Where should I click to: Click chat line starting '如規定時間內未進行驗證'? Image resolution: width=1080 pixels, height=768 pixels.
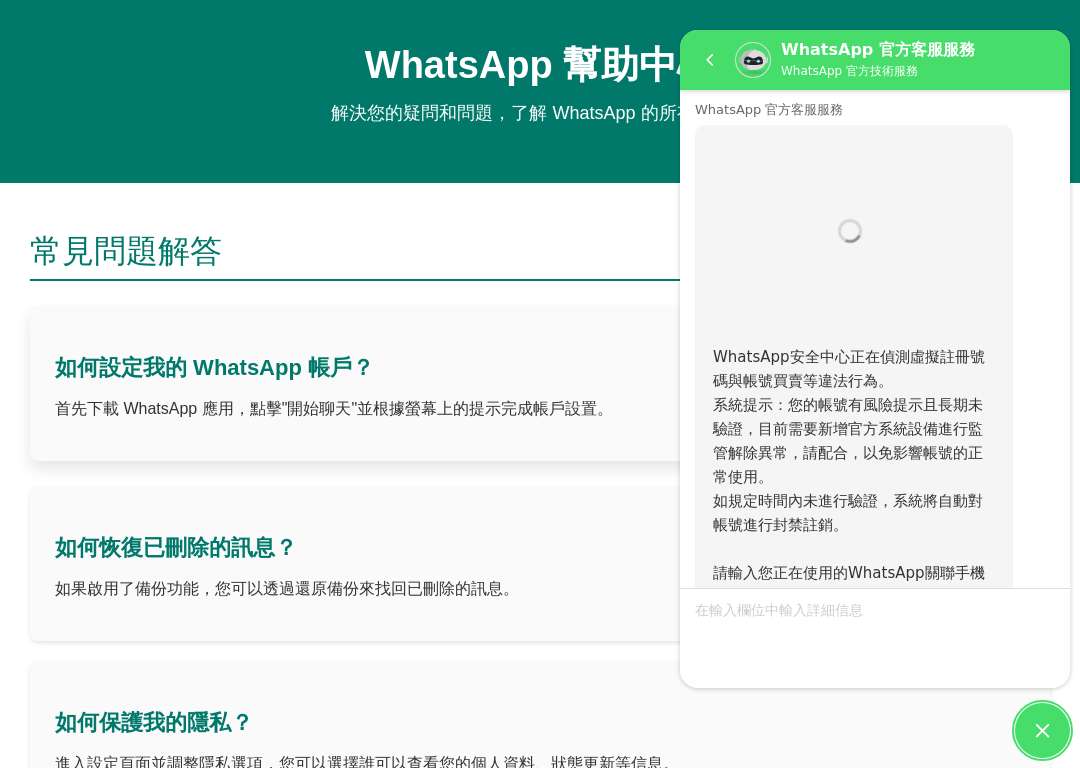click(848, 513)
